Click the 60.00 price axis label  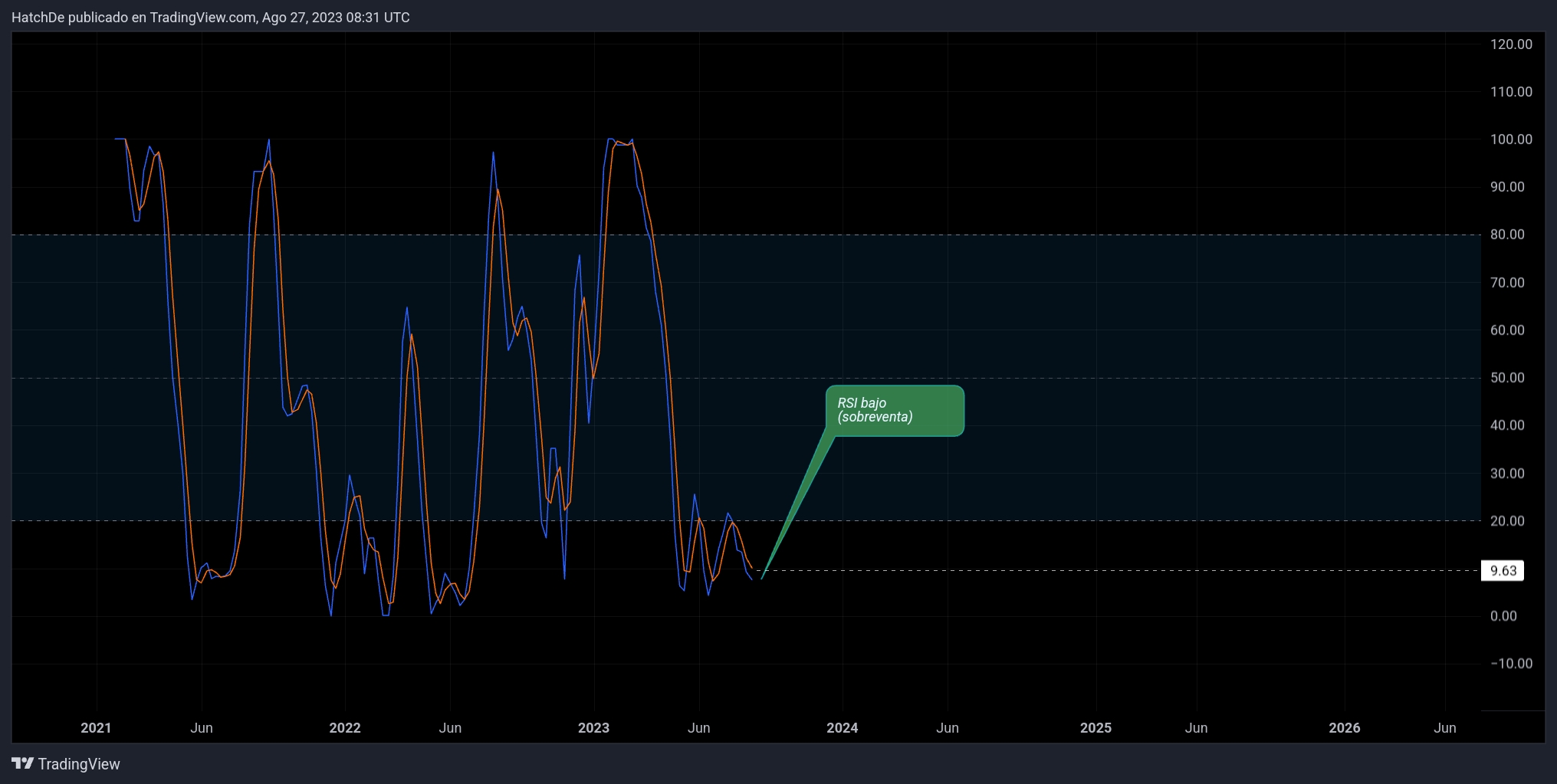coord(1507,330)
